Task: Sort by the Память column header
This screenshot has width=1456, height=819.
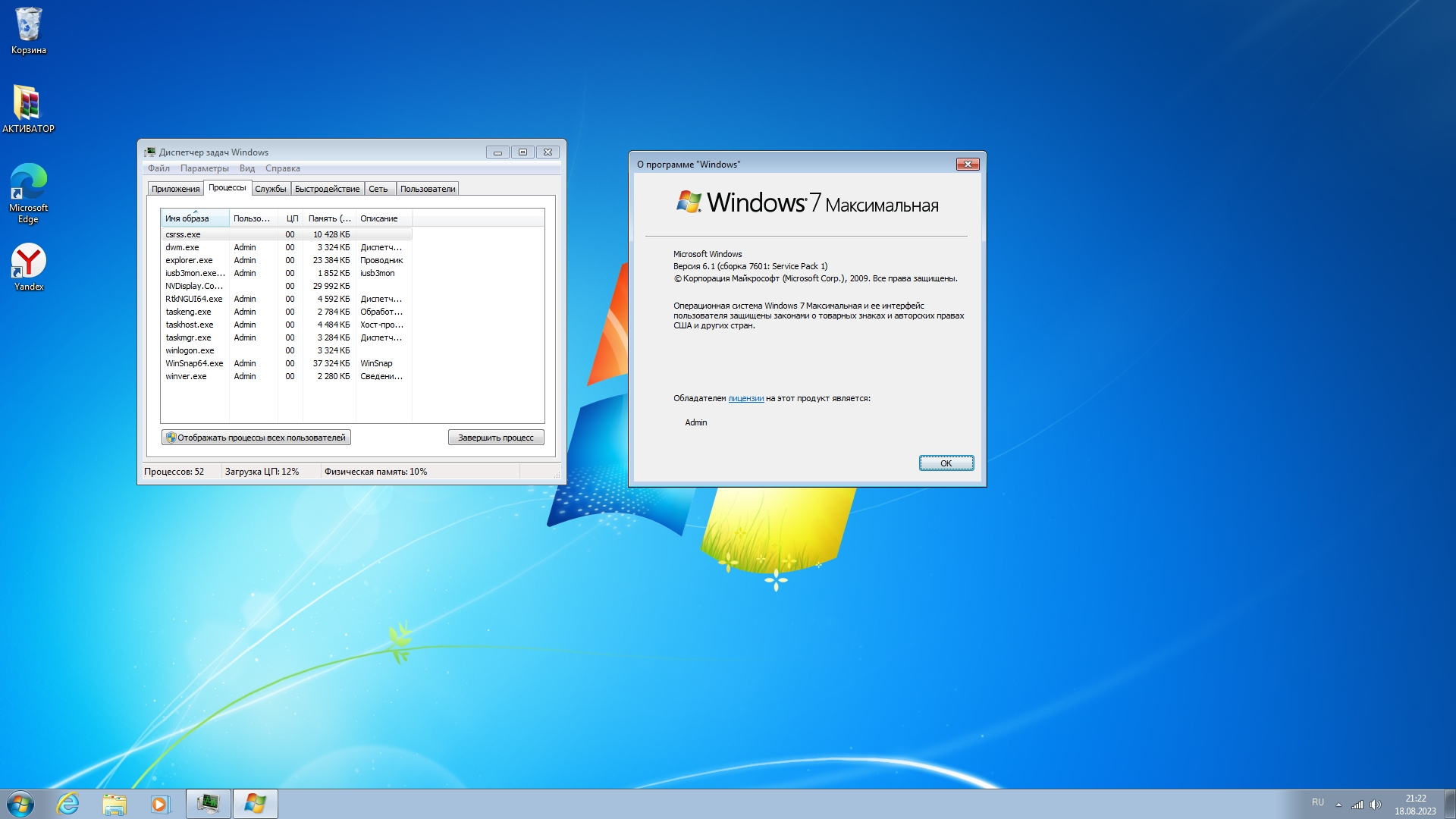Action: coord(329,218)
